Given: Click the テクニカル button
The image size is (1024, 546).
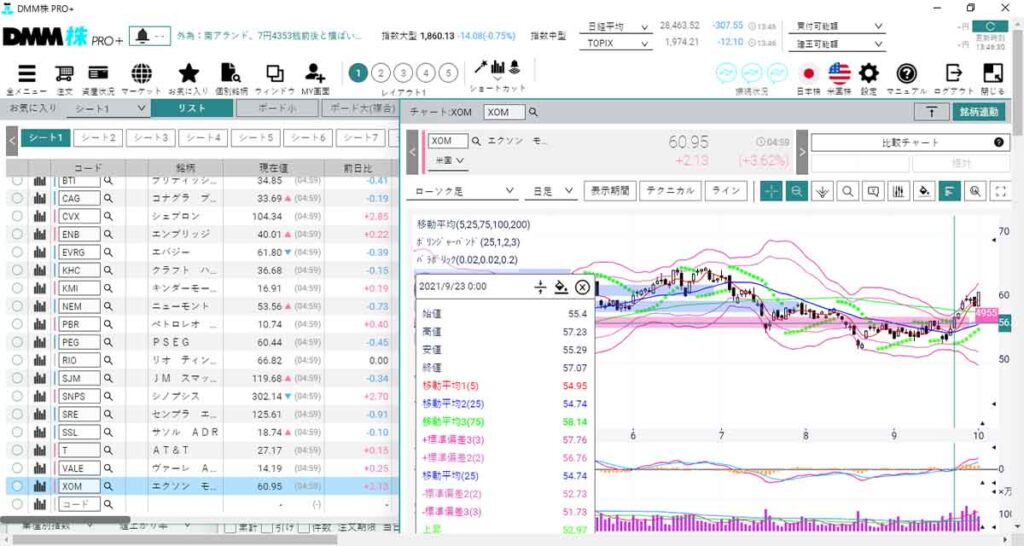Looking at the screenshot, I should (x=670, y=190).
